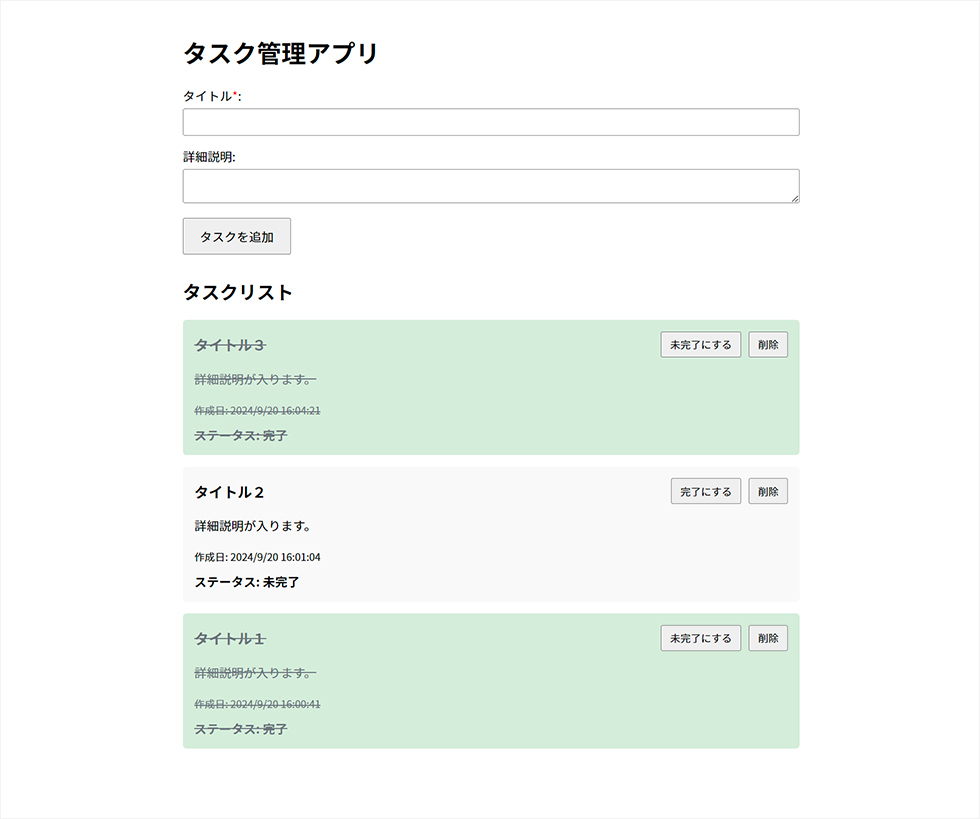Select the タイトル1 task heading
Screen dimensions: 980x819
pyautogui.click(x=230, y=638)
